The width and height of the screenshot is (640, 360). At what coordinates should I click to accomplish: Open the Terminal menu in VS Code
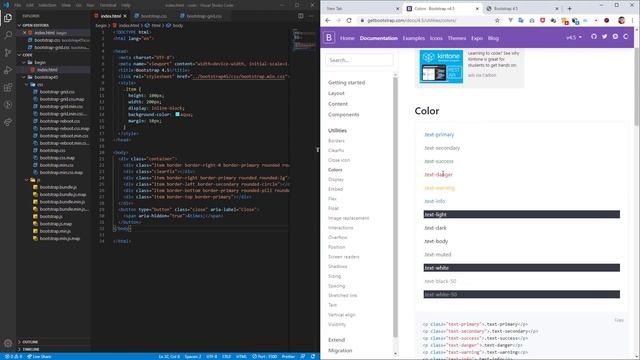coord(108,5)
